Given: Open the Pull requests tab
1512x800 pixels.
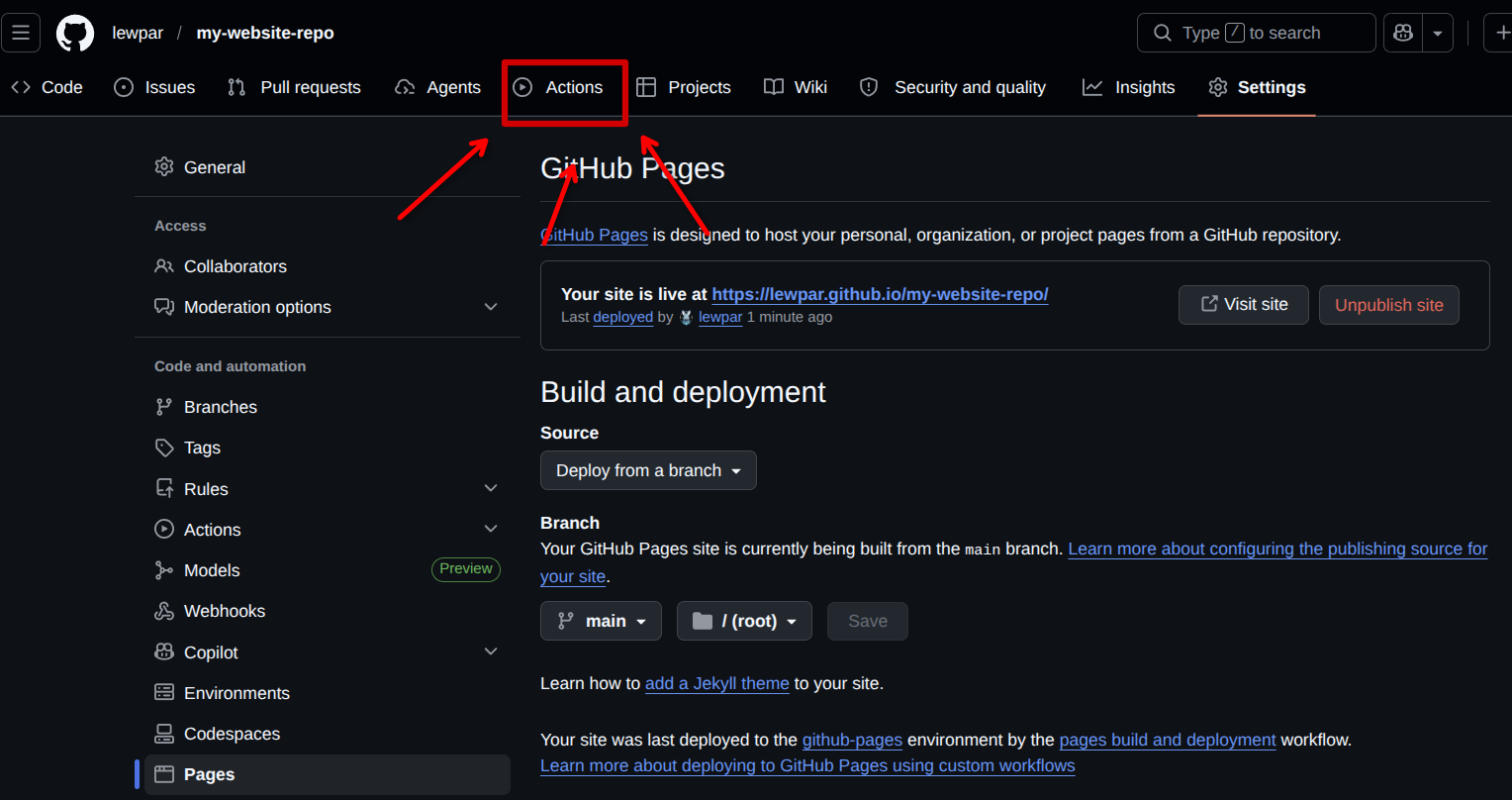Looking at the screenshot, I should tap(294, 87).
